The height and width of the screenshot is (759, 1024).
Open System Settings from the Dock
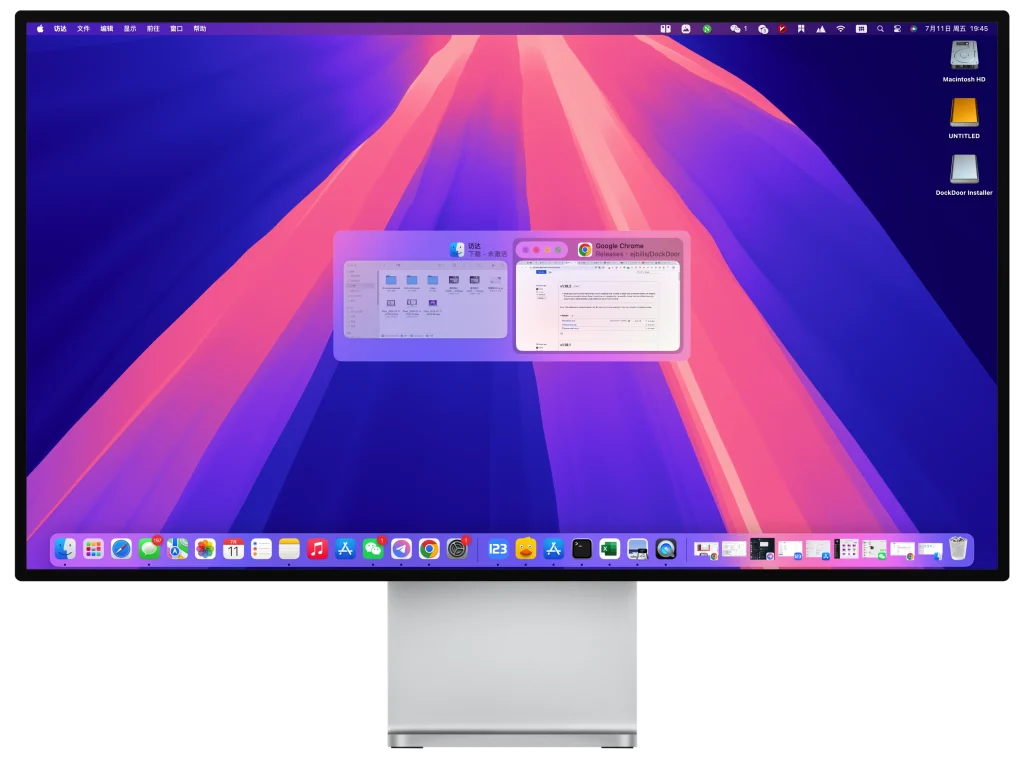pyautogui.click(x=457, y=549)
